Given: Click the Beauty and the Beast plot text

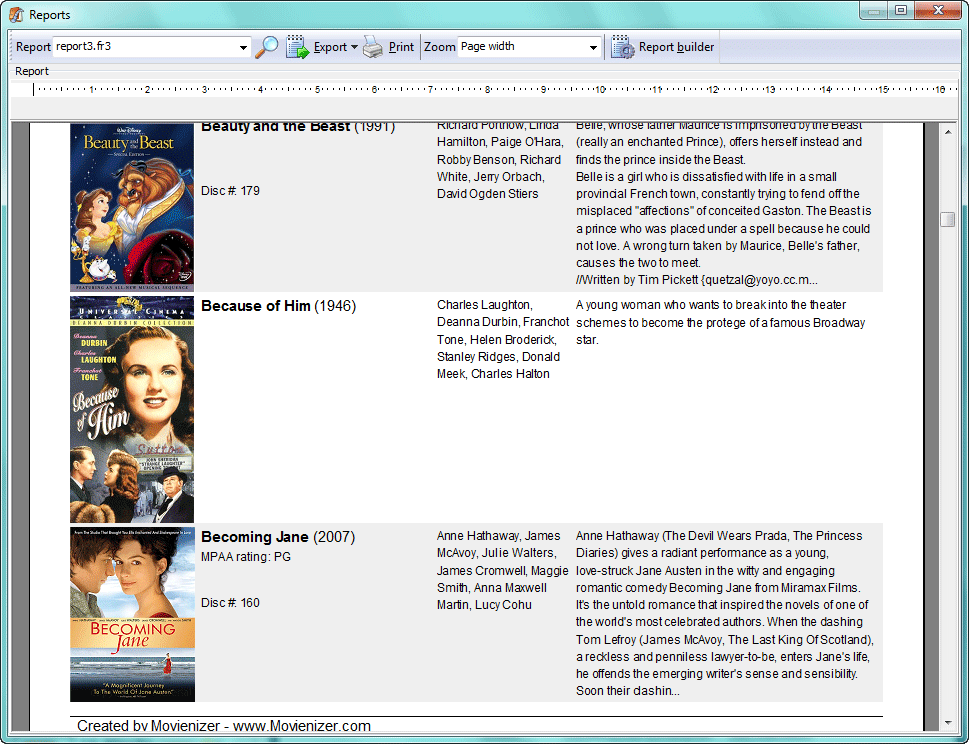Looking at the screenshot, I should pyautogui.click(x=724, y=203).
